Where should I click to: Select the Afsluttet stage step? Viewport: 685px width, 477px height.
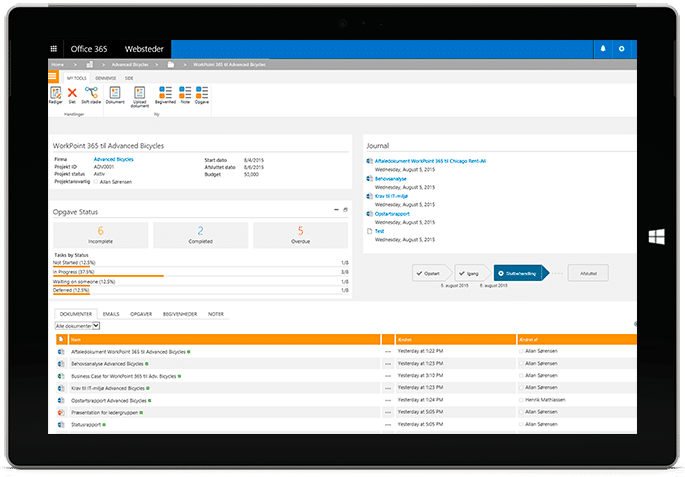(588, 273)
